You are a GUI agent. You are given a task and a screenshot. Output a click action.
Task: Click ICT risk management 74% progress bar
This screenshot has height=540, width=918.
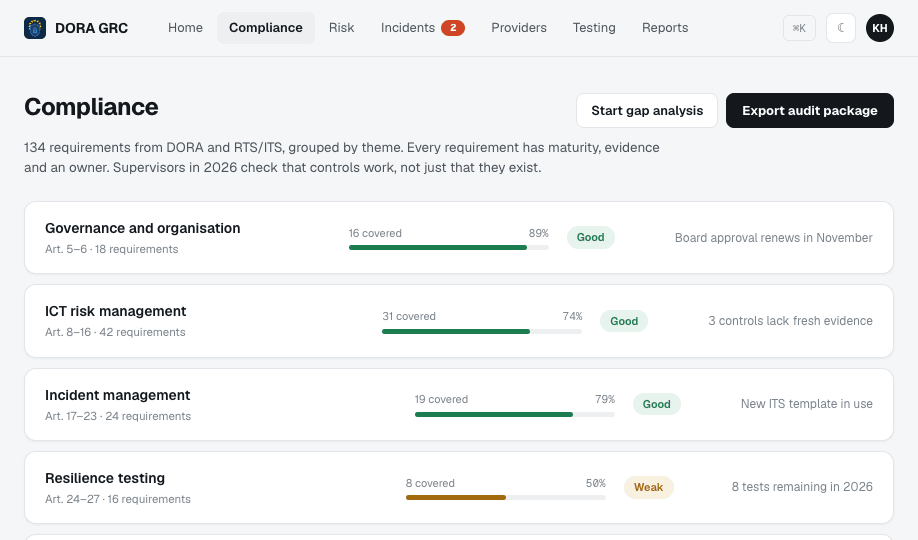tap(482, 331)
